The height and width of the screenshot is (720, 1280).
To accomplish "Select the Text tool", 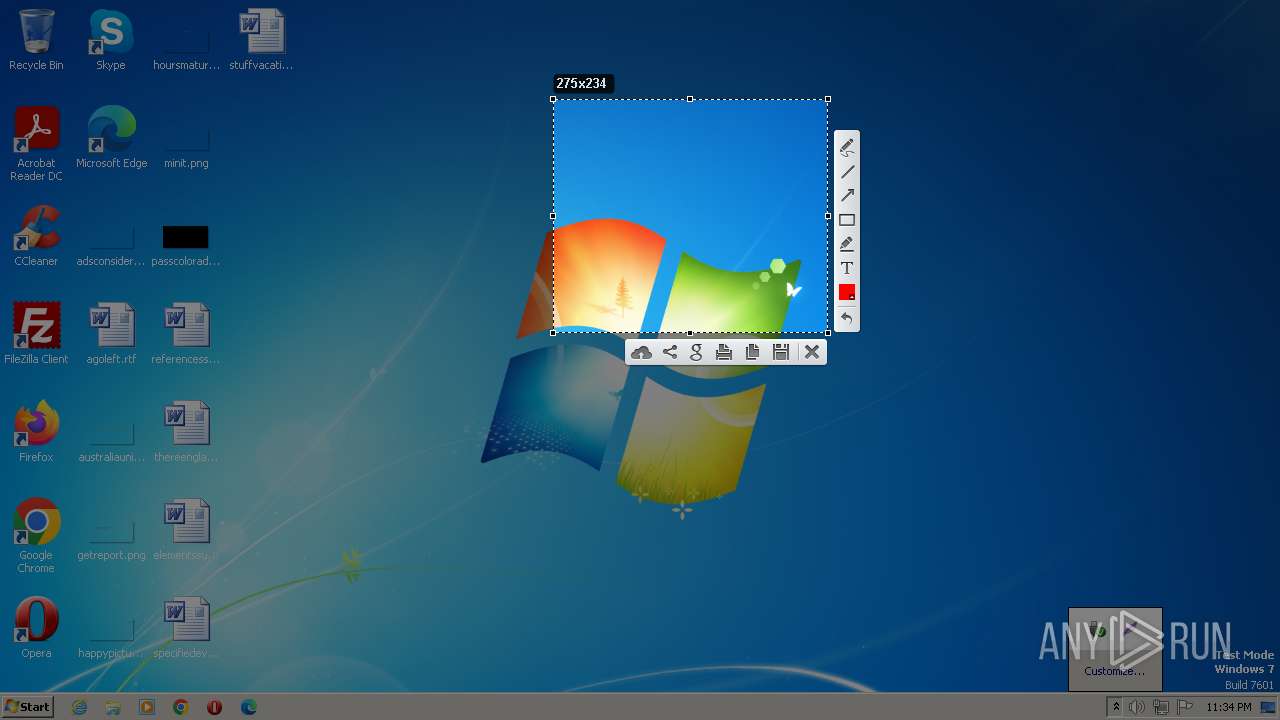I will click(847, 268).
